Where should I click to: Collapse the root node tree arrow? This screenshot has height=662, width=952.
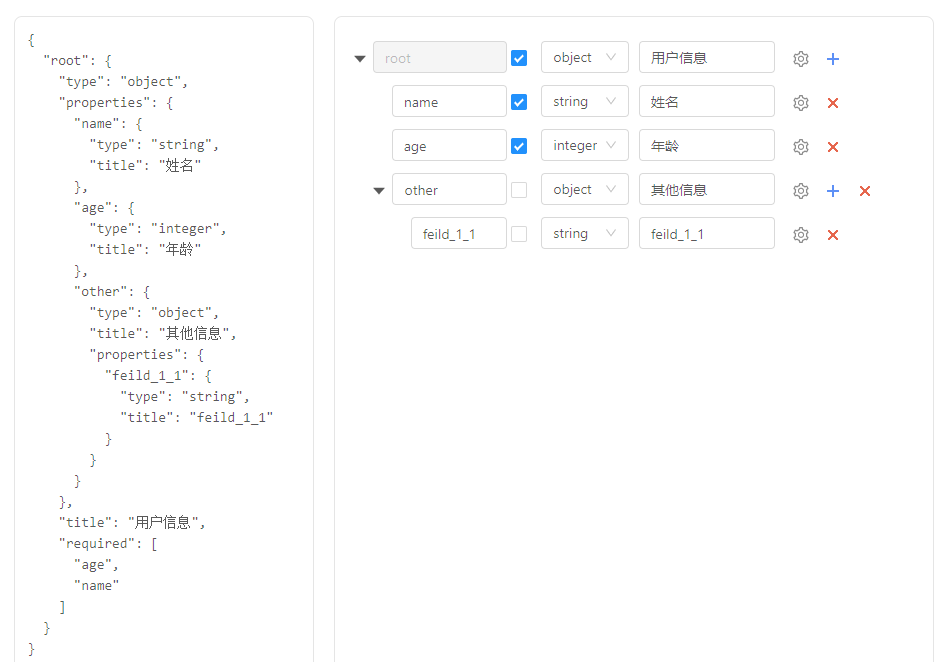tap(360, 59)
